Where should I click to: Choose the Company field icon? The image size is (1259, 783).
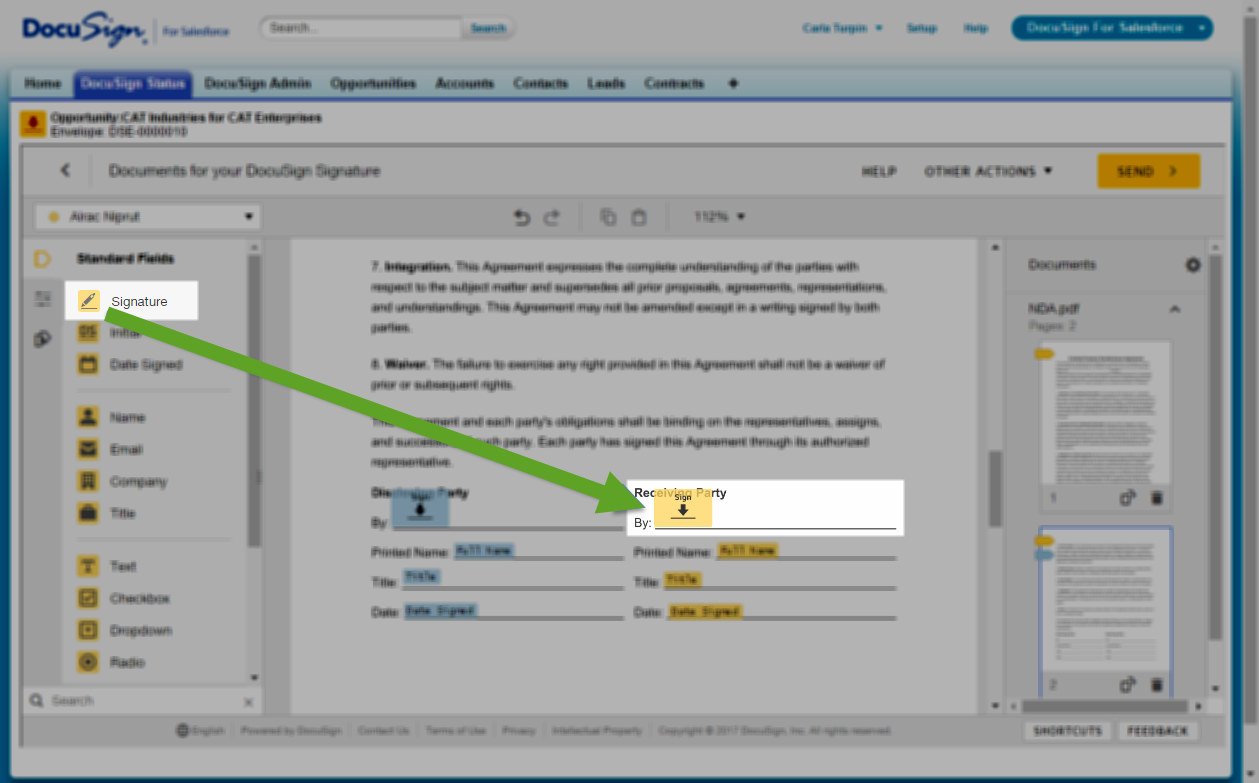89,481
